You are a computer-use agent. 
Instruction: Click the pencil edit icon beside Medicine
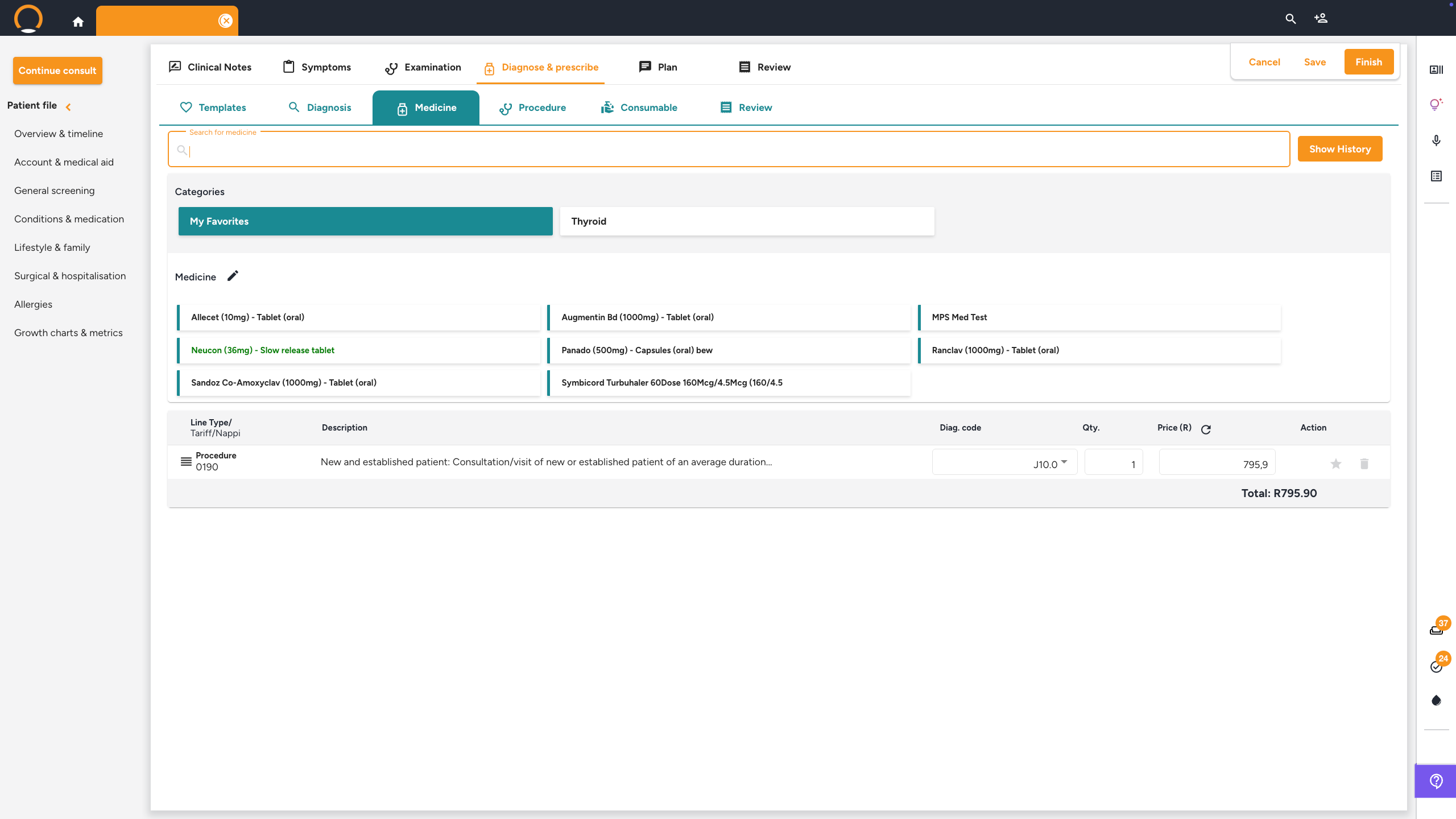(x=233, y=276)
